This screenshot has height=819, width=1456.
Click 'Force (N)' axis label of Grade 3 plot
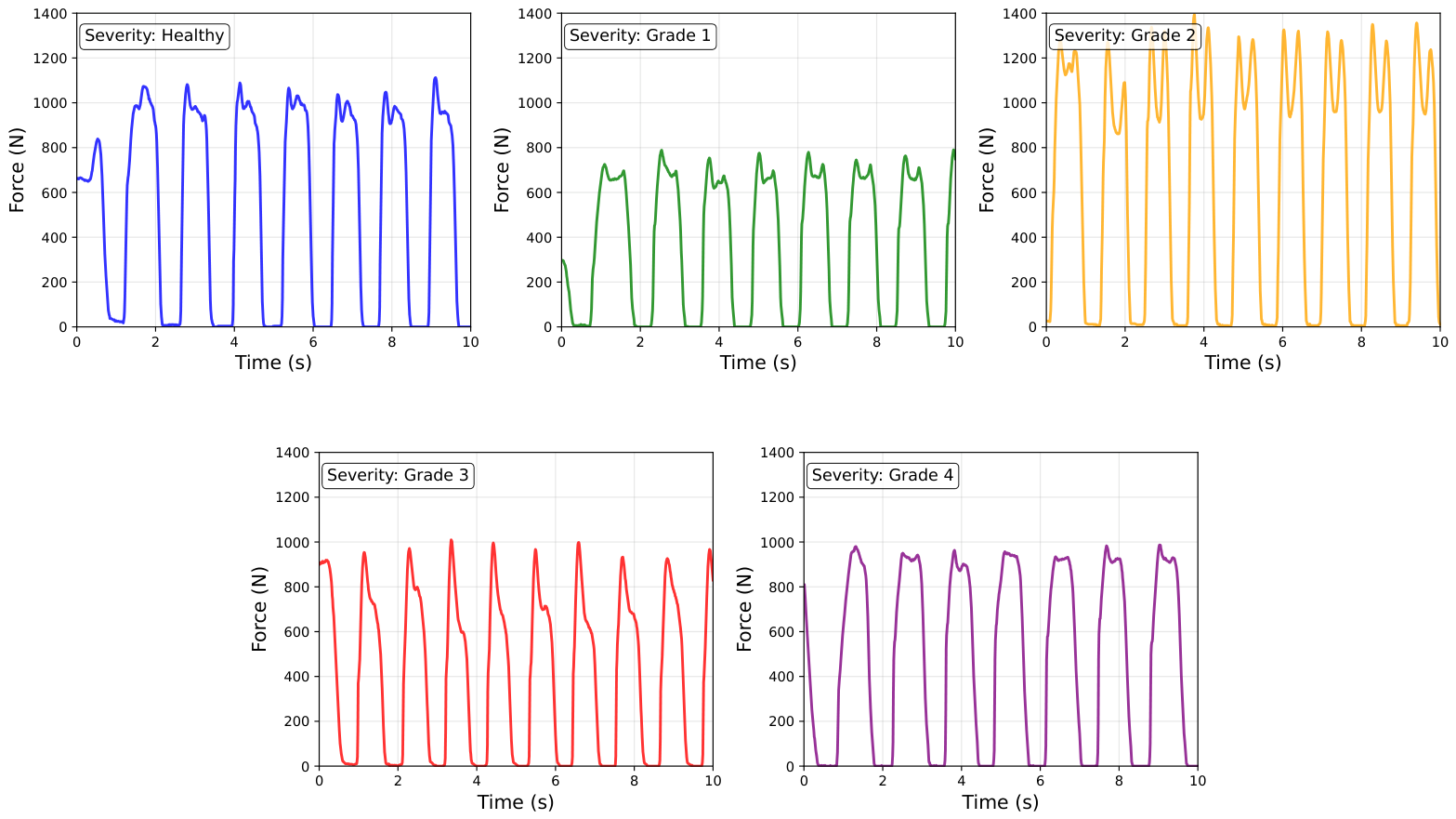pyautogui.click(x=260, y=610)
